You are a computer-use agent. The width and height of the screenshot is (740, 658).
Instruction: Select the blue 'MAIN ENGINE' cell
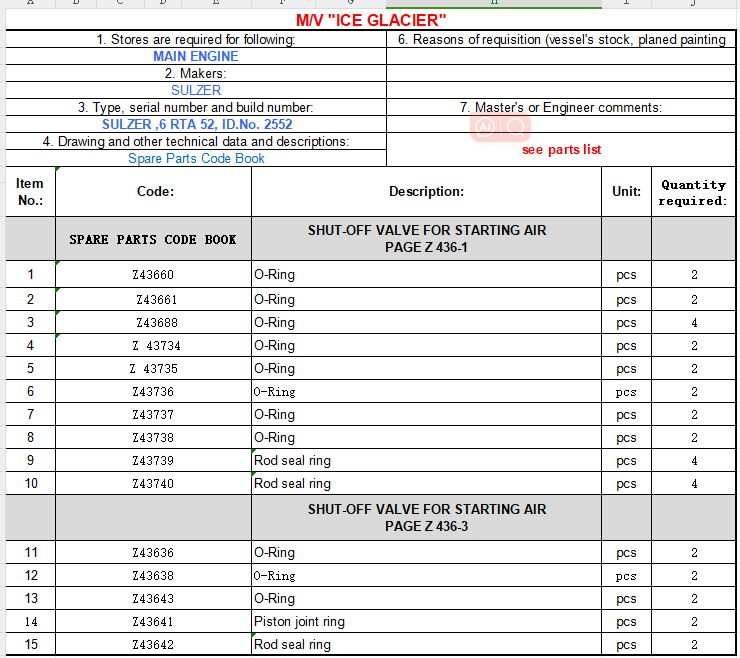click(x=196, y=56)
